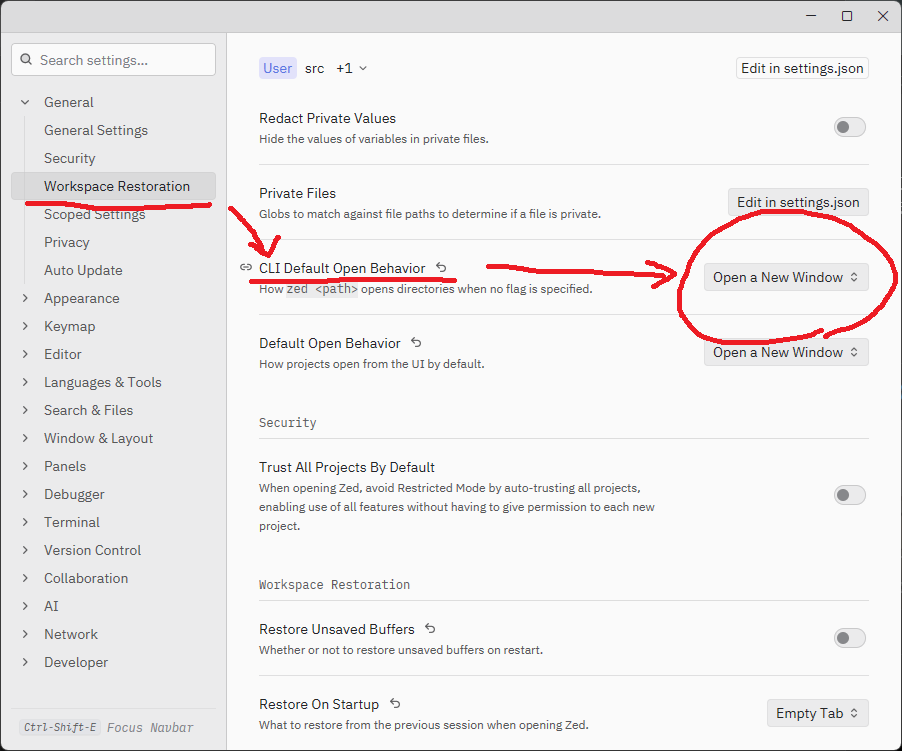Expand the AI section
Image resolution: width=902 pixels, height=751 pixels.
25,606
